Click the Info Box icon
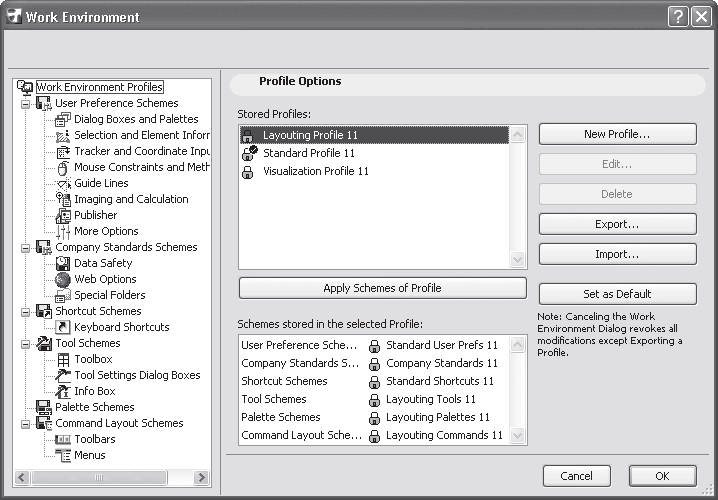 pyautogui.click(x=63, y=391)
